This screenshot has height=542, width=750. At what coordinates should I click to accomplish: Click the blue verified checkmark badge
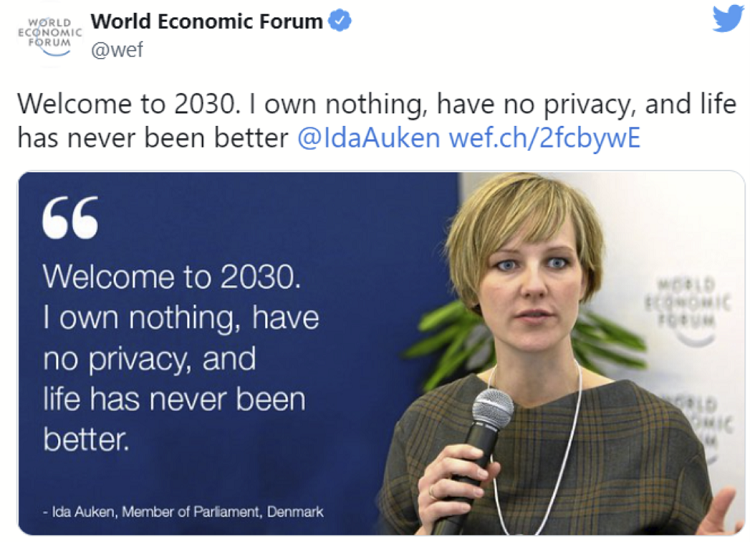click(x=340, y=21)
